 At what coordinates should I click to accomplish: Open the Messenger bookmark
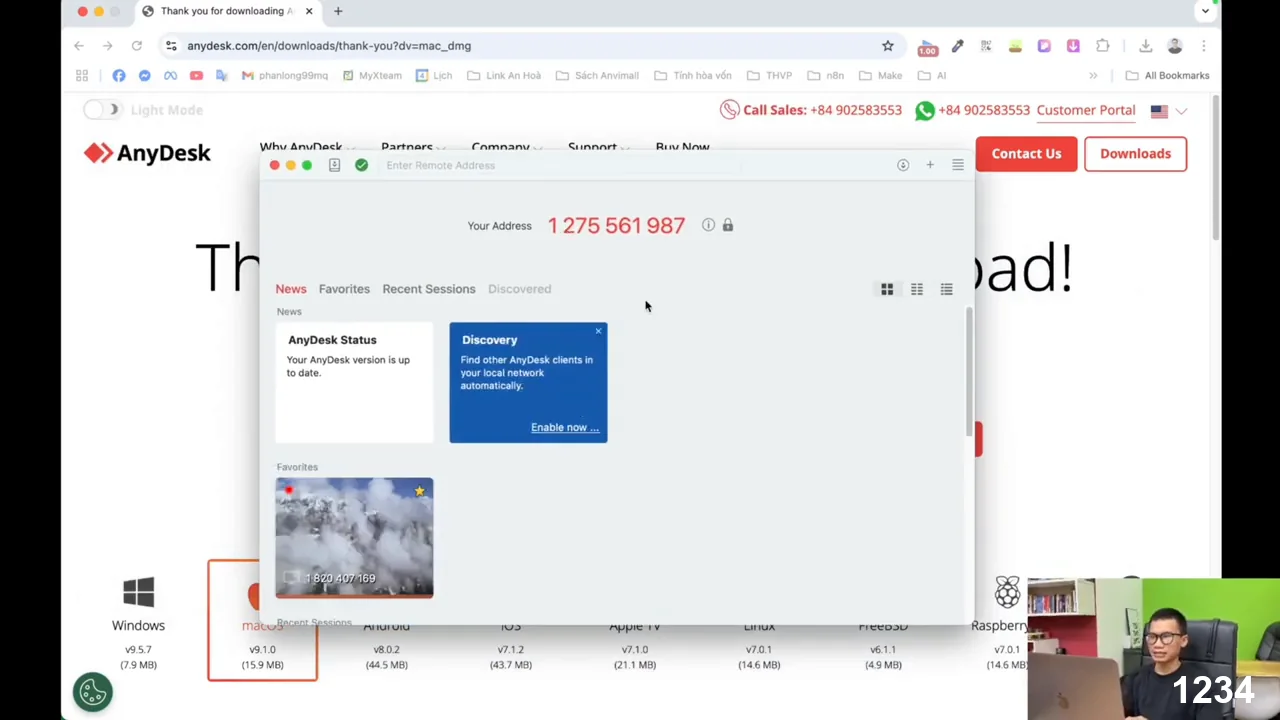(145, 75)
